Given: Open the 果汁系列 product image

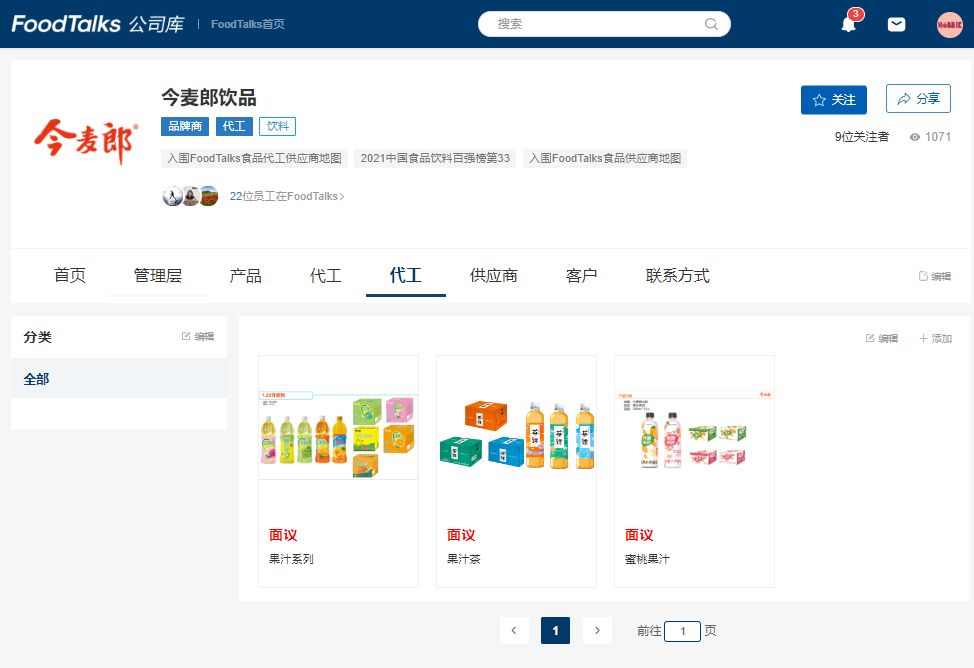Looking at the screenshot, I should point(339,436).
